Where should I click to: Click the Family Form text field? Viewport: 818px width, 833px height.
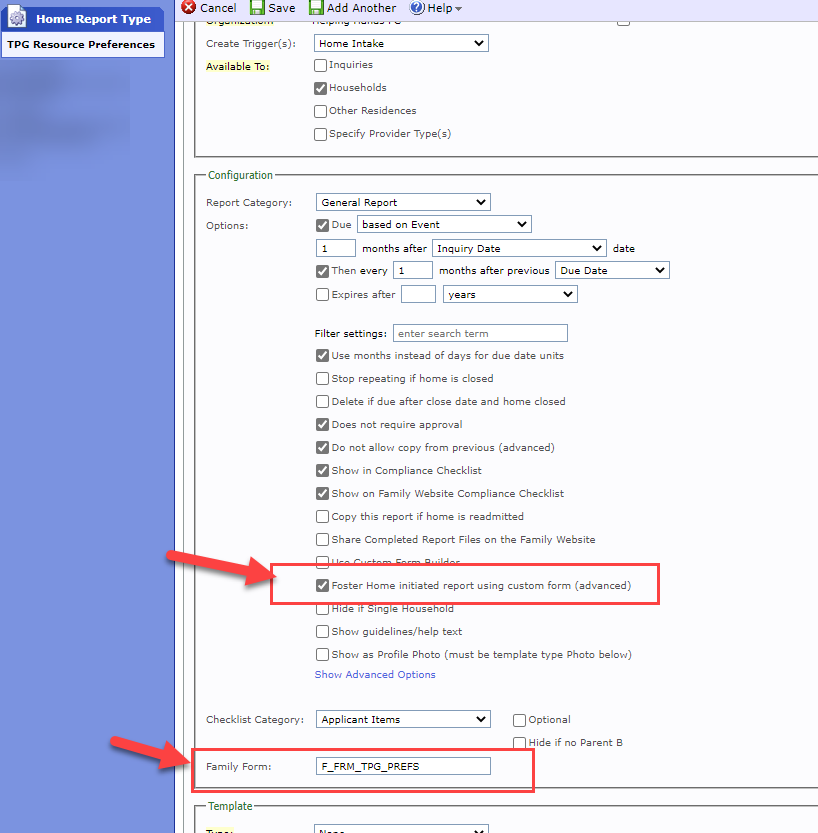[403, 766]
